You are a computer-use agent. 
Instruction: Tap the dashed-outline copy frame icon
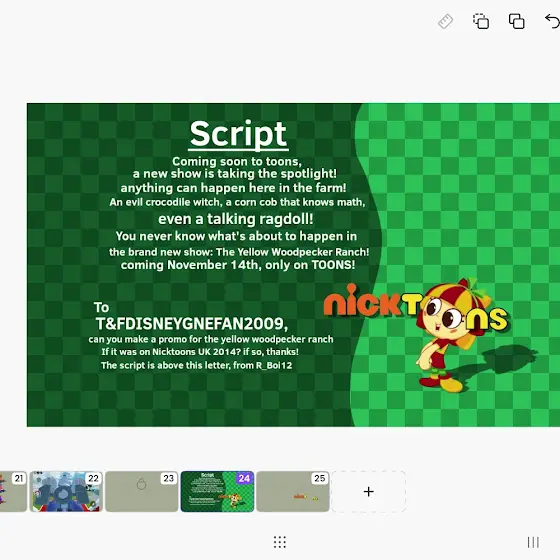coord(481,21)
